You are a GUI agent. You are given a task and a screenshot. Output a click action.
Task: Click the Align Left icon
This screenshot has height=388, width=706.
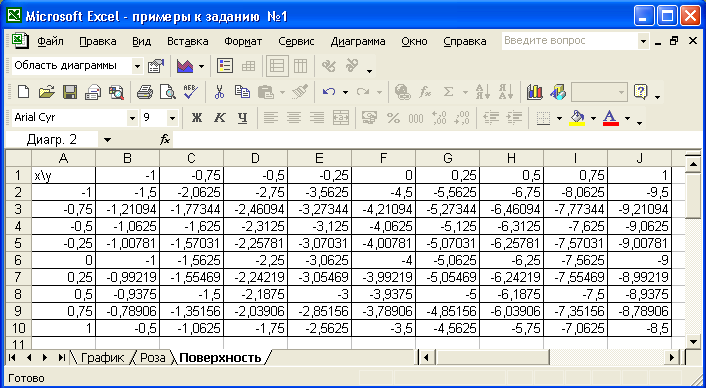(271, 118)
